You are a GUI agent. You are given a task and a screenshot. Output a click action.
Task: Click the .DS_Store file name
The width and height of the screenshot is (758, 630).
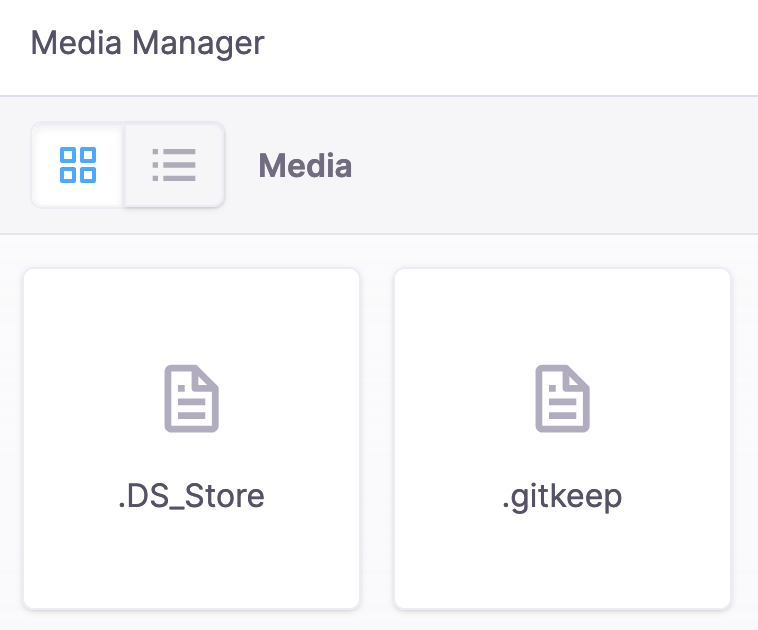(191, 496)
